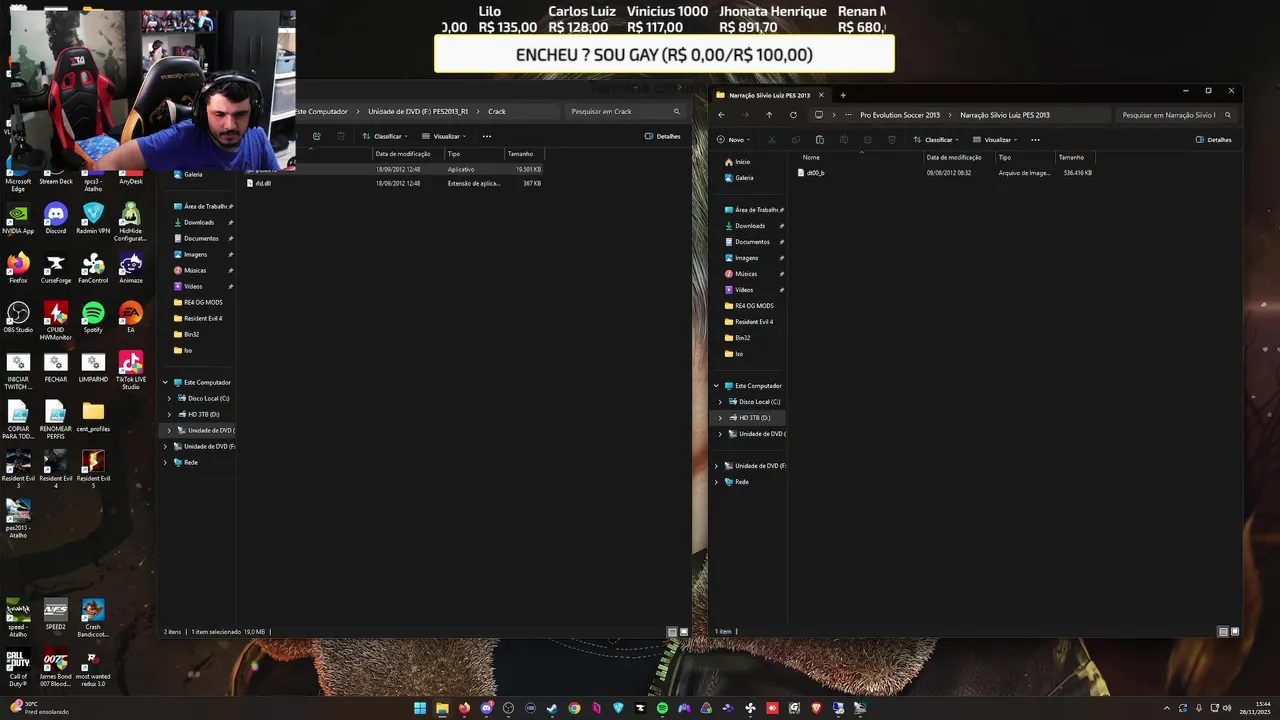Screen dimensions: 1280x720
Task: Open Windows Start menu on taskbar
Action: [420, 708]
